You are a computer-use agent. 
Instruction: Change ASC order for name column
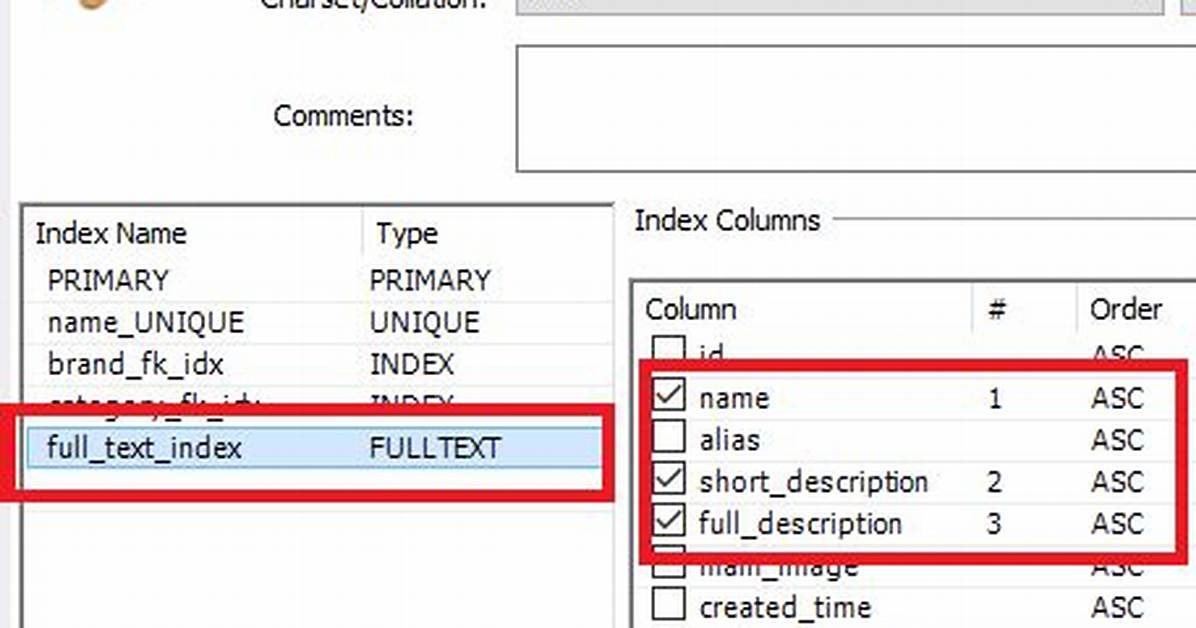coord(1117,398)
